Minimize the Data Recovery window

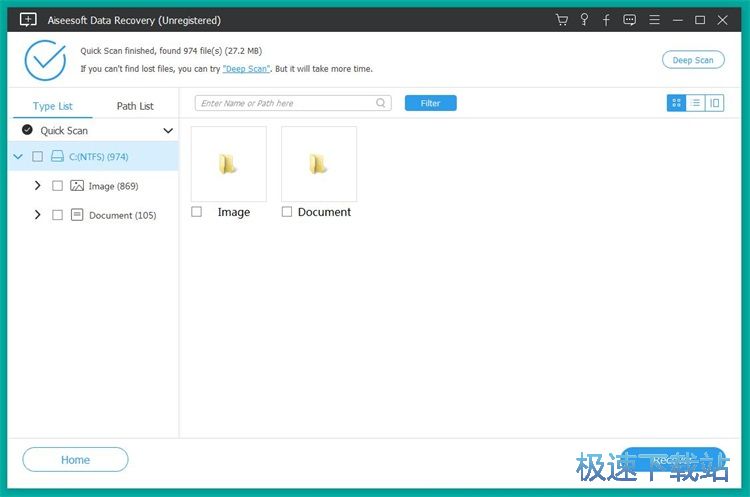click(677, 20)
